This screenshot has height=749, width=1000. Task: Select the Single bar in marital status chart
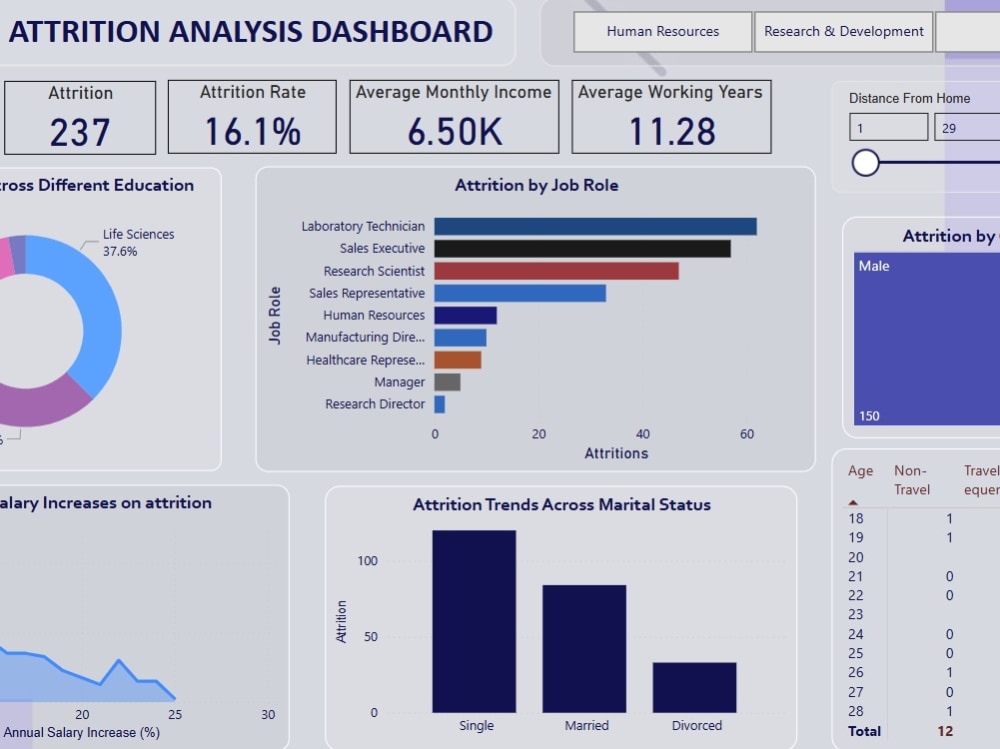[476, 620]
